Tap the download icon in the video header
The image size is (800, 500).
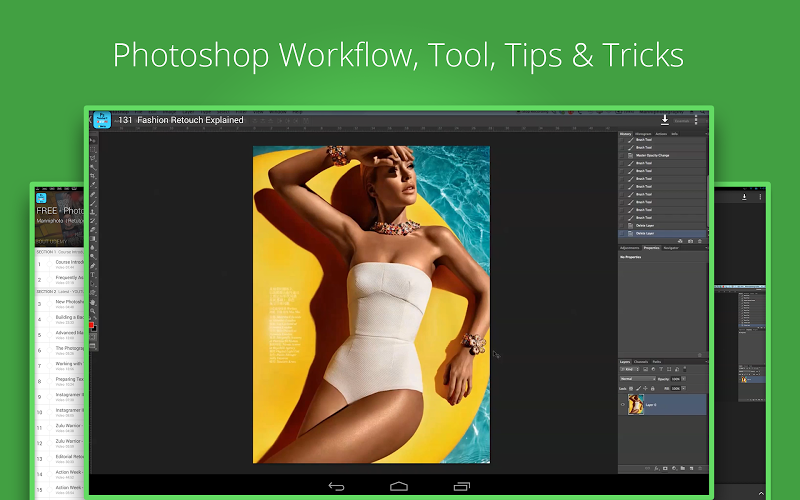pos(665,120)
